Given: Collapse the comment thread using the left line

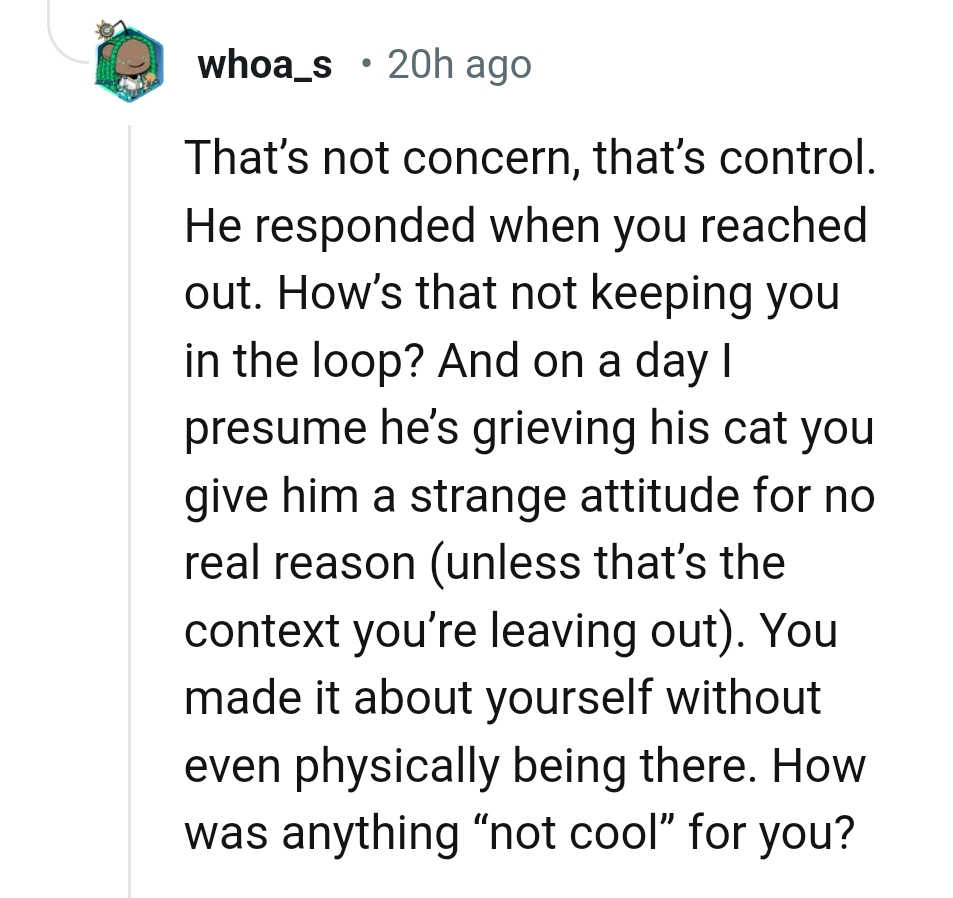Looking at the screenshot, I should [x=130, y=500].
